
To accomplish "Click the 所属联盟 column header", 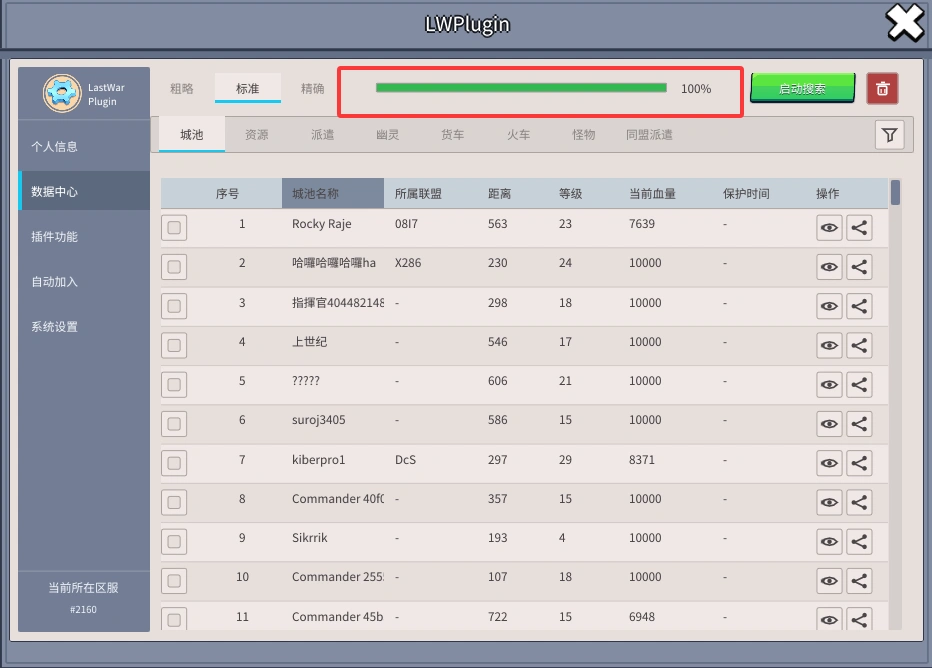I will 418,194.
